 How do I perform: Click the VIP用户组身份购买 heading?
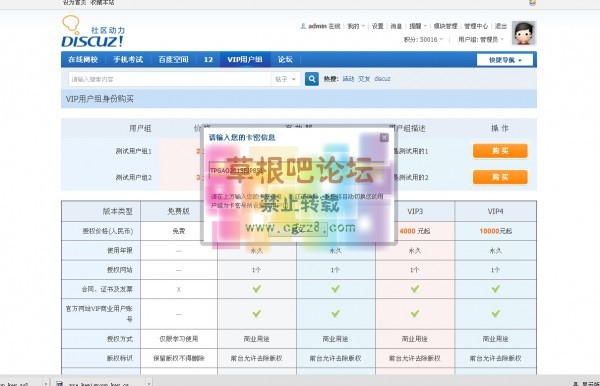coord(99,99)
